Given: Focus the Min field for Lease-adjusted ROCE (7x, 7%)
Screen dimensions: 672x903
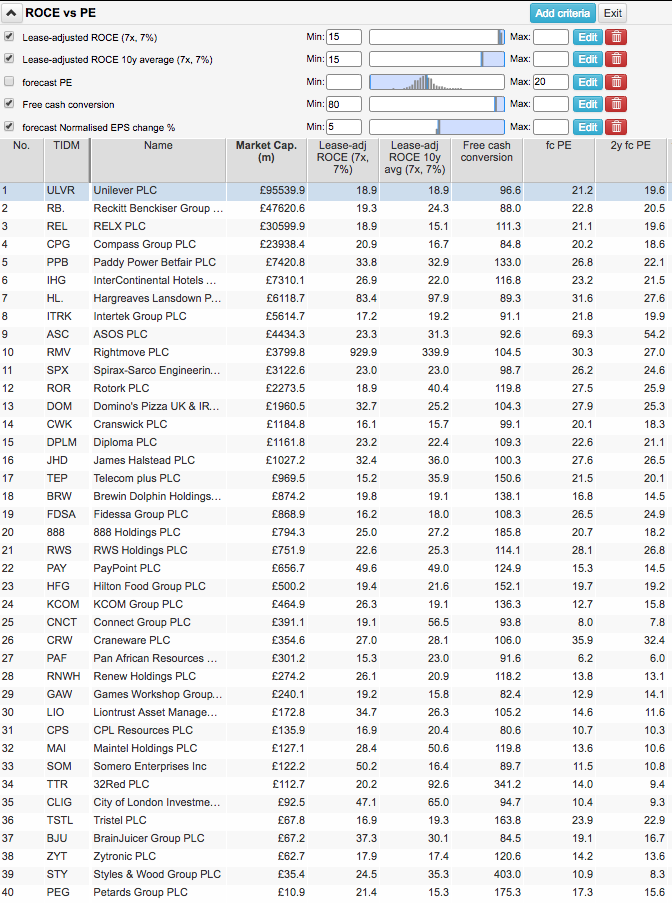Looking at the screenshot, I should point(344,37).
